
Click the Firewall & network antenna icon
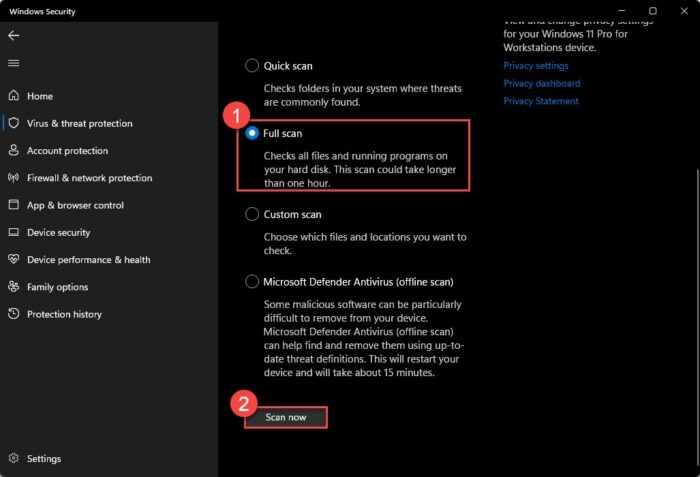(x=14, y=178)
